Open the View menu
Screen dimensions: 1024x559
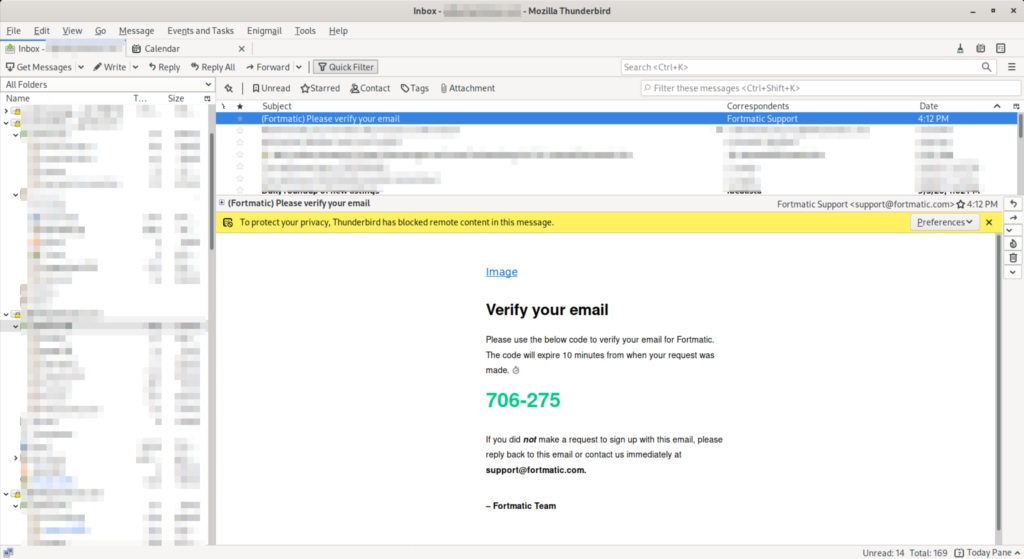72,31
